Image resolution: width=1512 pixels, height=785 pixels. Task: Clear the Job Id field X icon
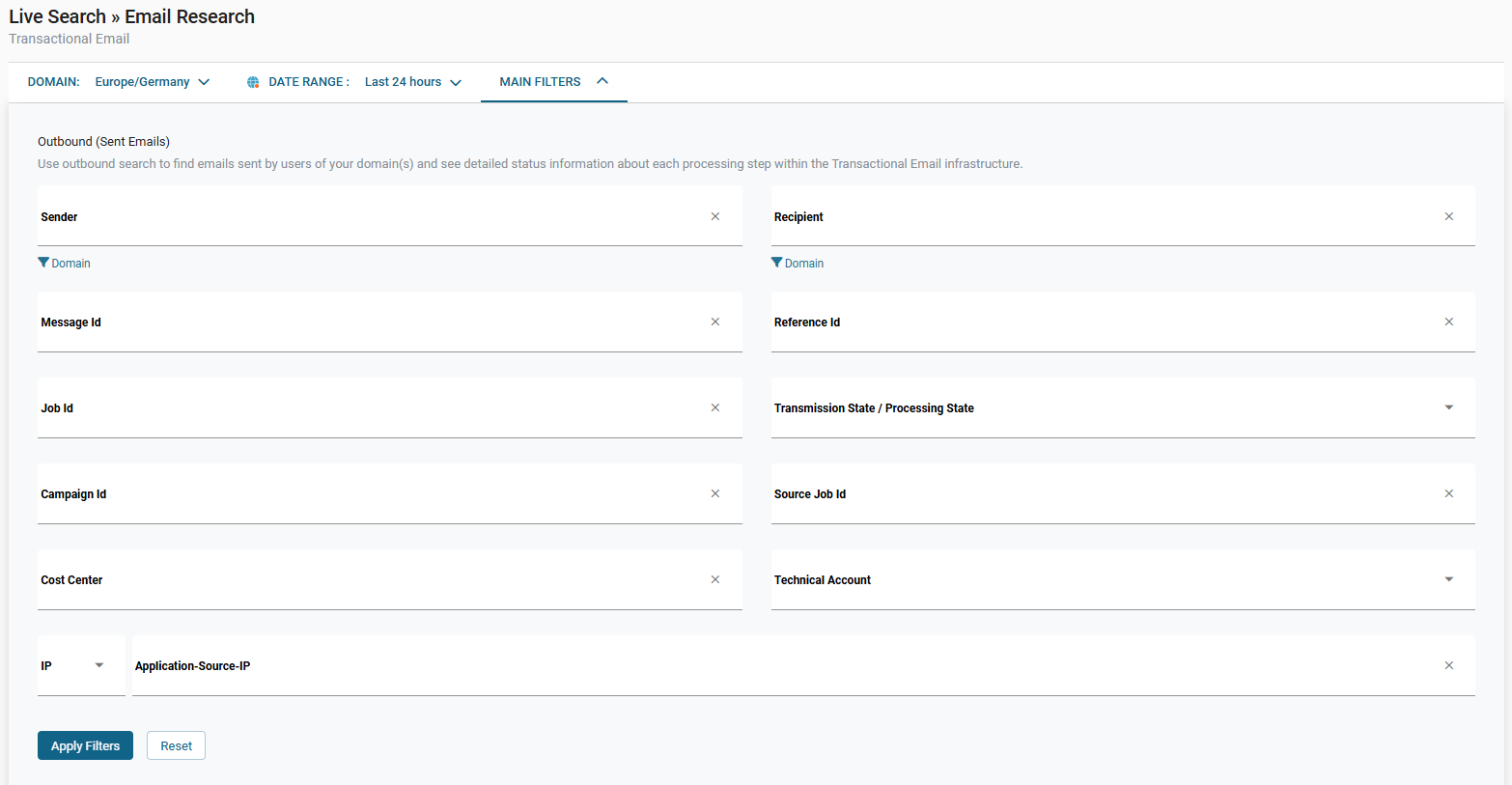click(715, 407)
